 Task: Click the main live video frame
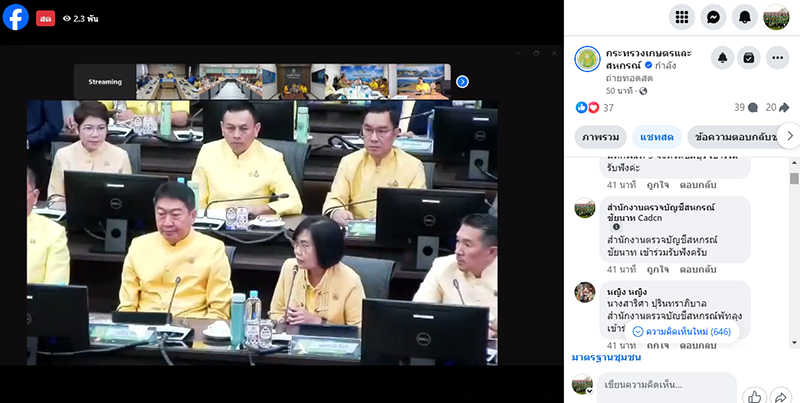[262, 233]
